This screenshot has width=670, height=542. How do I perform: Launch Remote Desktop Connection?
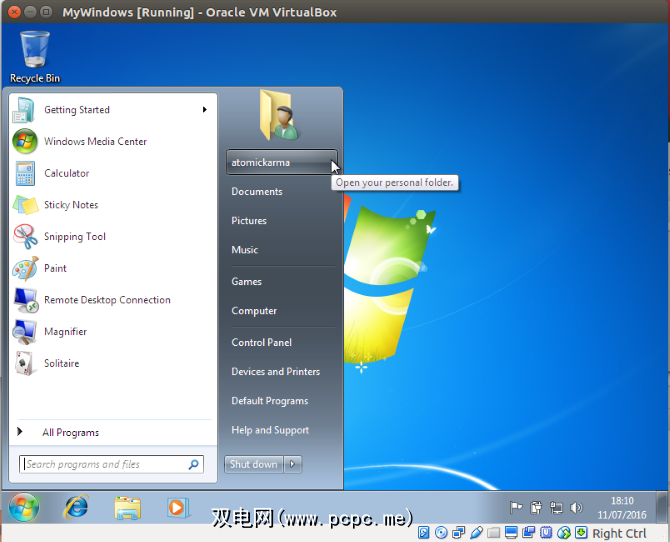point(113,300)
